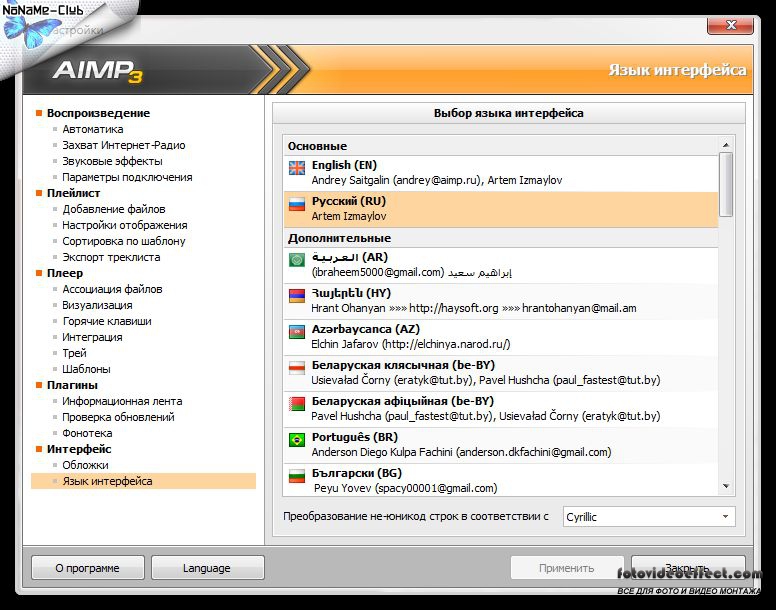
Task: Open Плеер settings section
Action: pos(65,273)
